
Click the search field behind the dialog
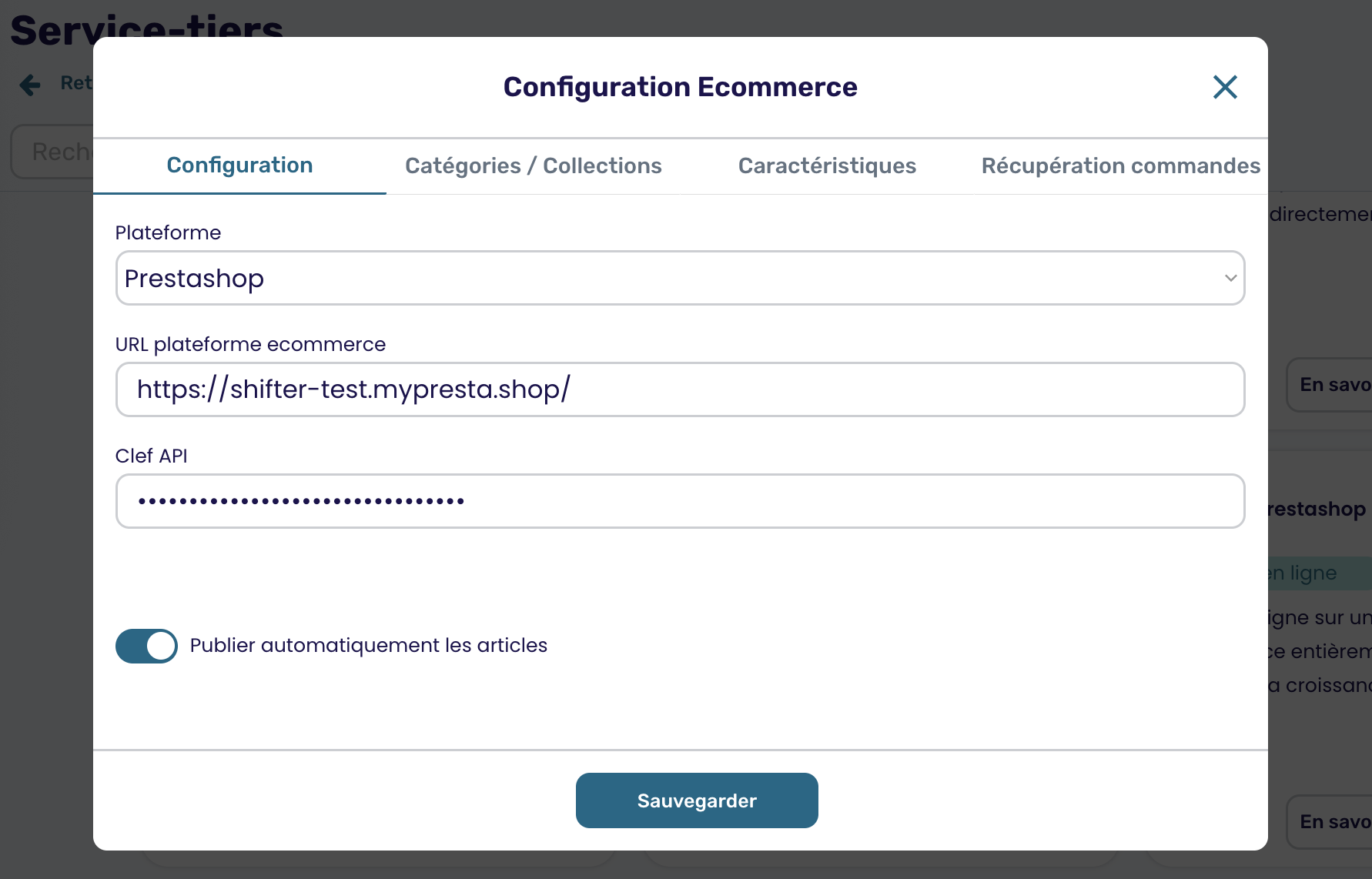tap(52, 152)
